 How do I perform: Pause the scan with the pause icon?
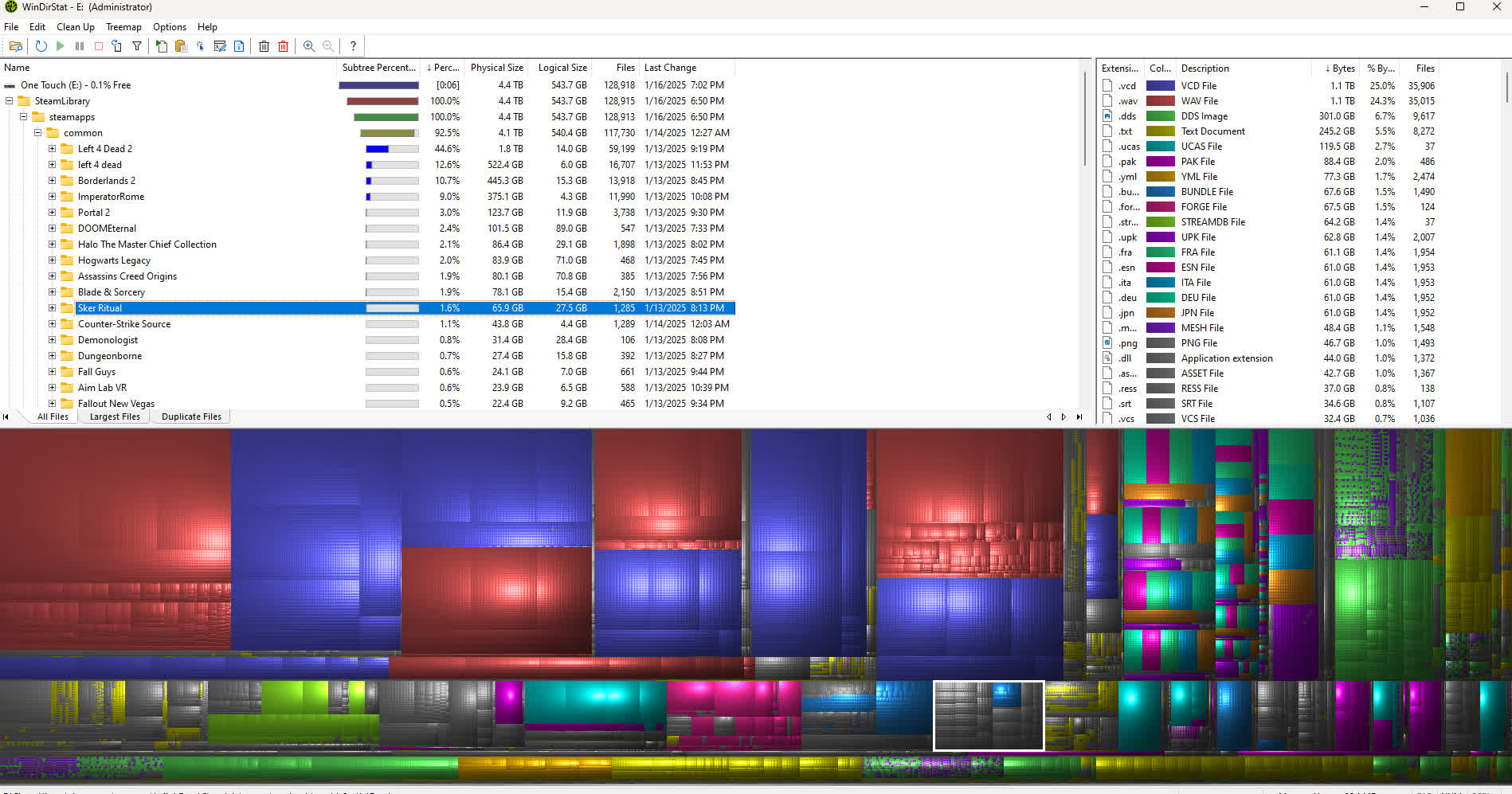[x=80, y=45]
